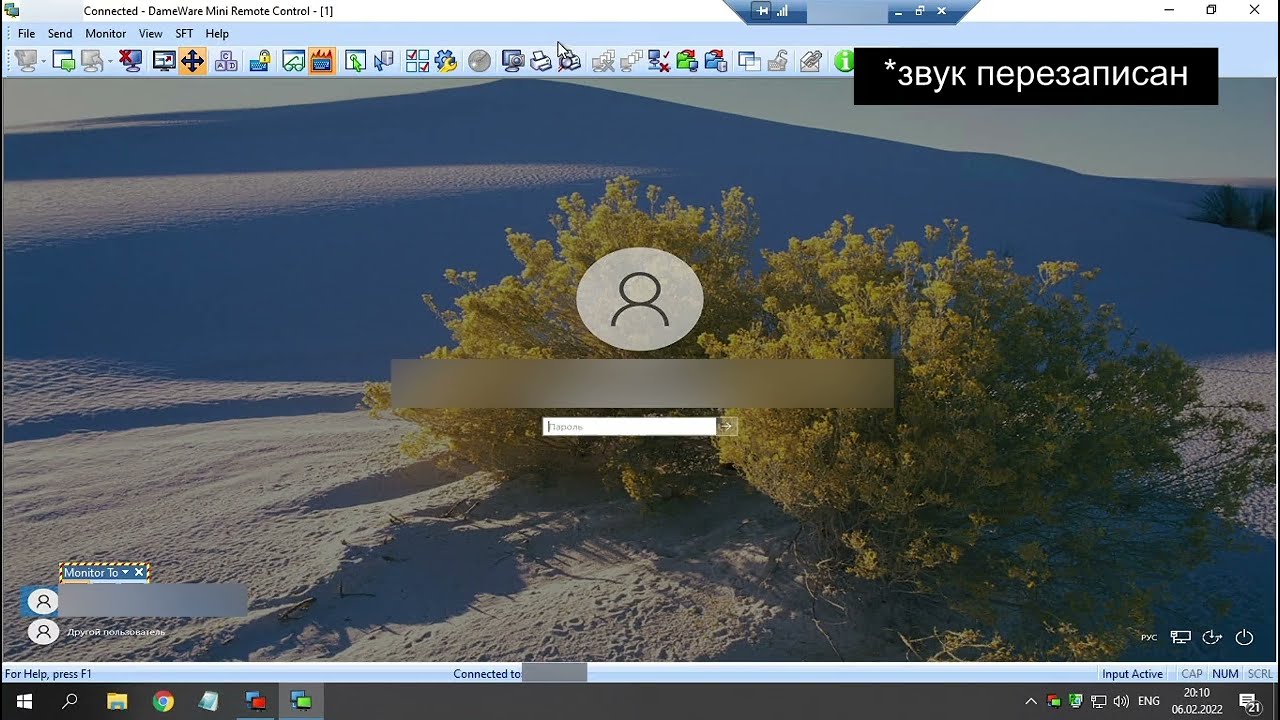This screenshot has height=720, width=1280.
Task: Open the Connect icon dropdown arrow
Action: click(42, 61)
